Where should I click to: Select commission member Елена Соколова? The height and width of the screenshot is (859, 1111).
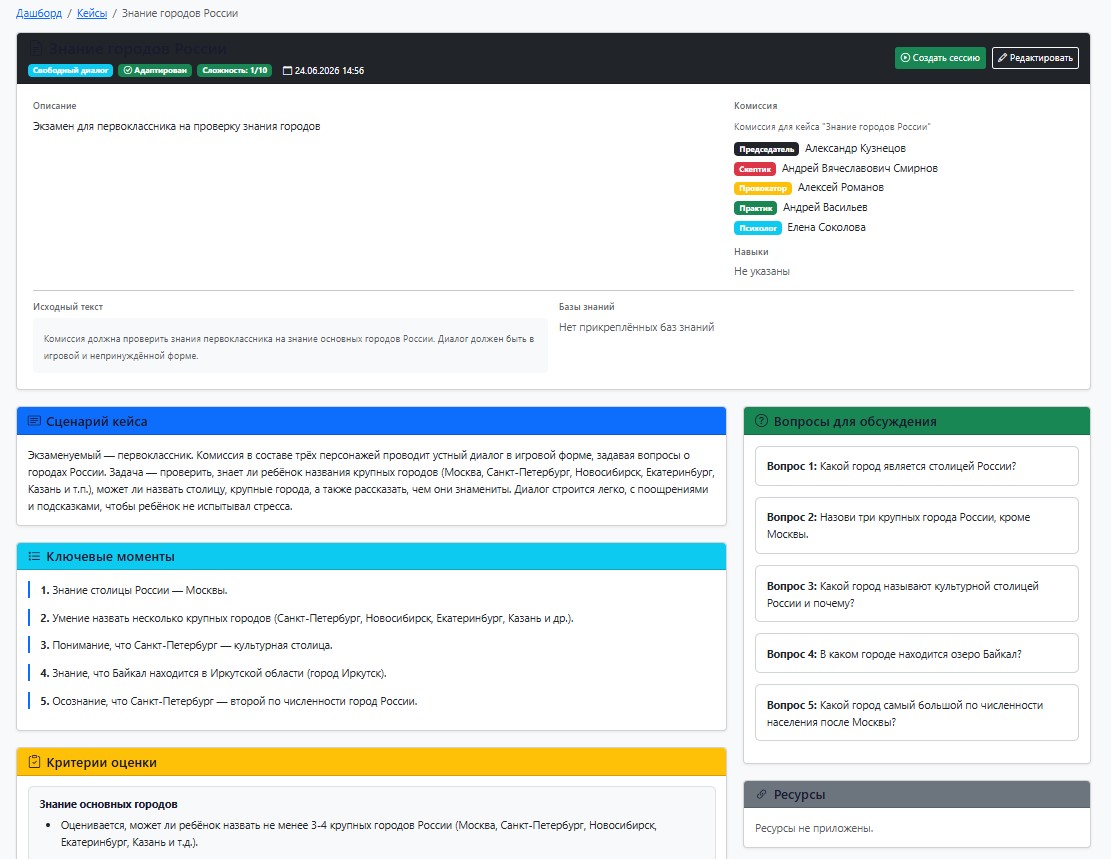point(826,227)
